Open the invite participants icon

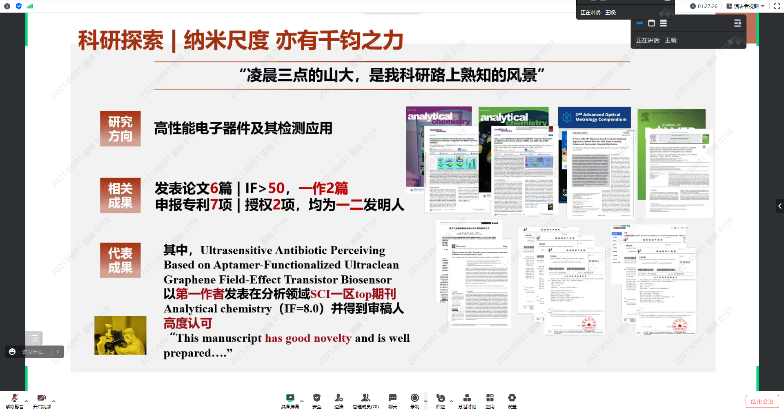point(342,397)
